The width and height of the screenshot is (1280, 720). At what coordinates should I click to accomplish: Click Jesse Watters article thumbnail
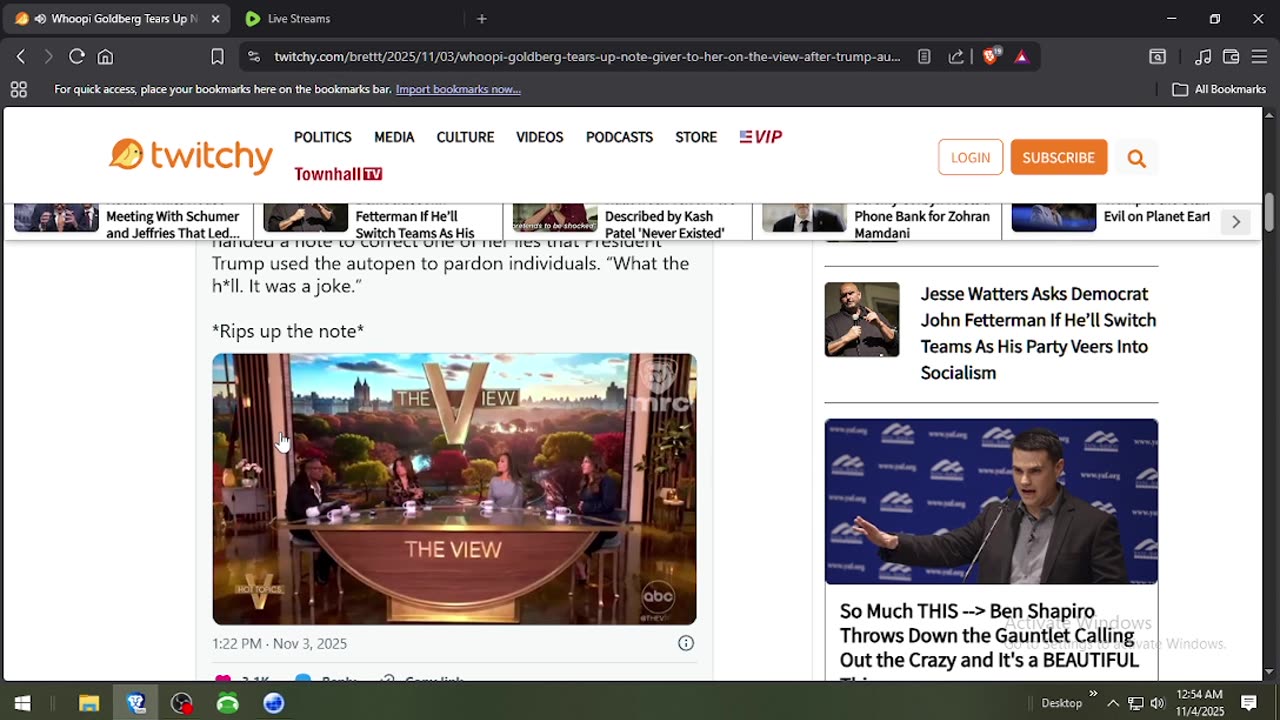(862, 319)
